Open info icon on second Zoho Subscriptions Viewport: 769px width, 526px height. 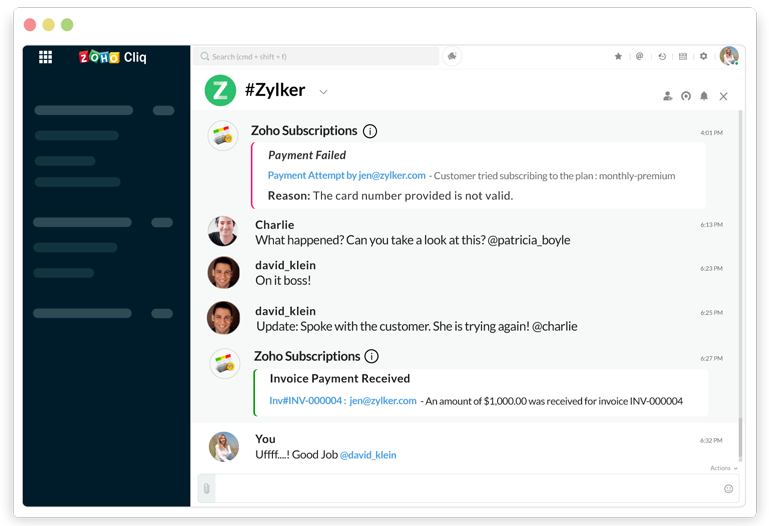click(372, 356)
